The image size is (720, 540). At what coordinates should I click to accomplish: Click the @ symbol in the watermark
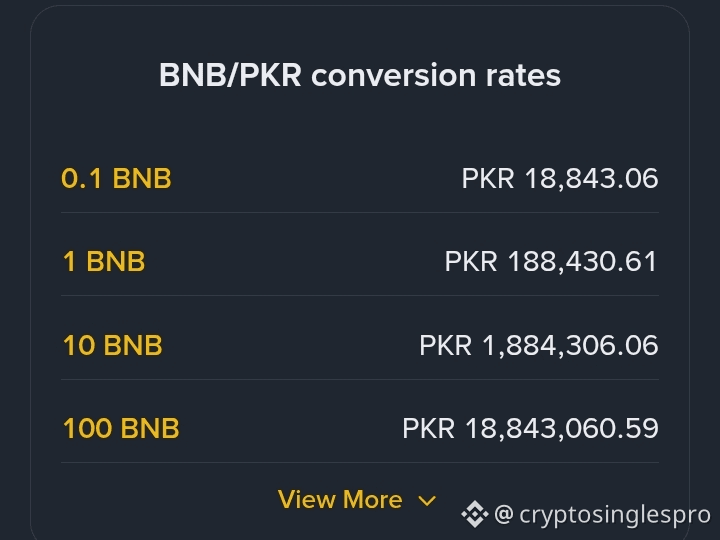[504, 514]
